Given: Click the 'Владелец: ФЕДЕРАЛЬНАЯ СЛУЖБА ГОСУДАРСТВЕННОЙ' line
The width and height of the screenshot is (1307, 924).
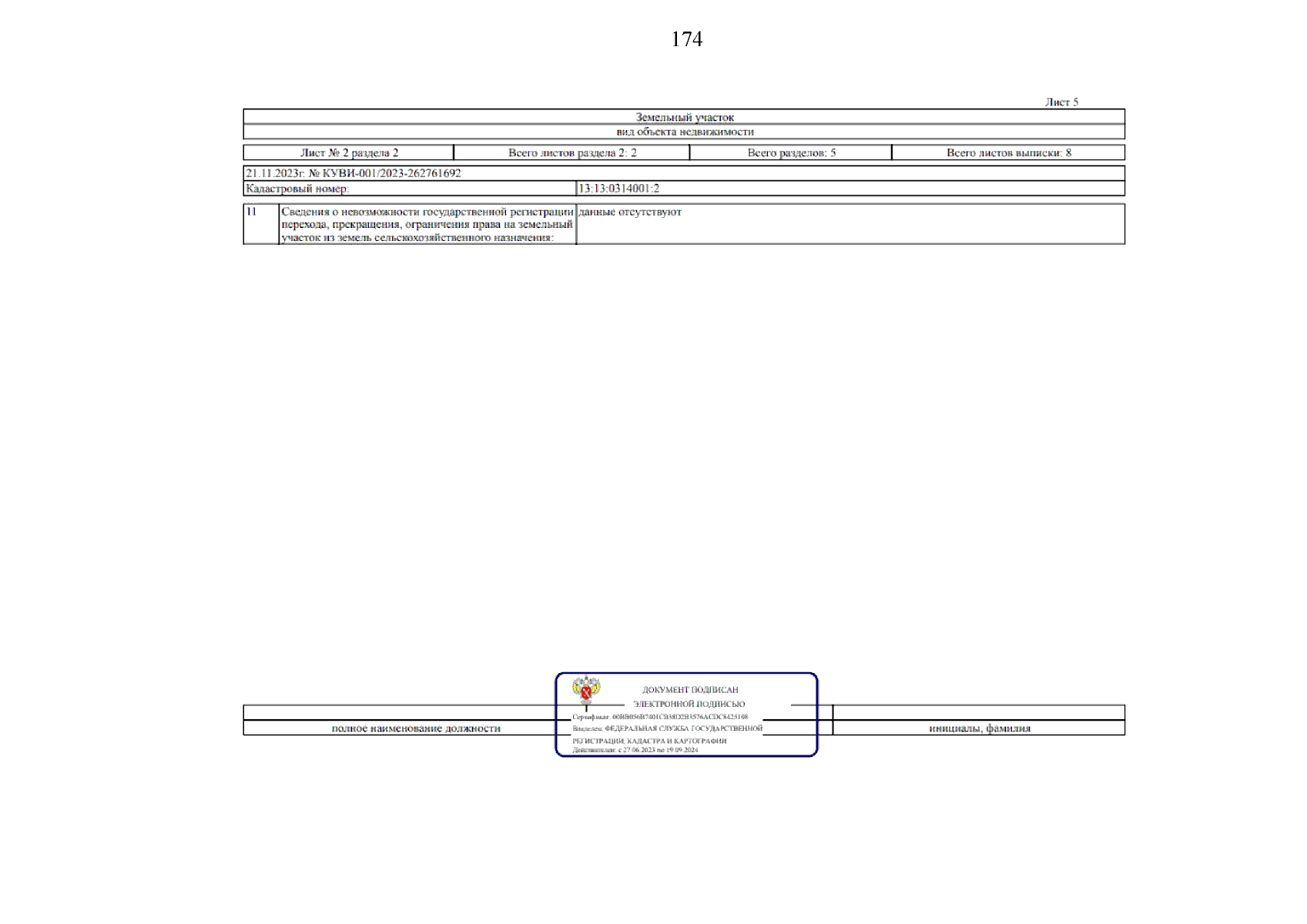Looking at the screenshot, I should [667, 728].
